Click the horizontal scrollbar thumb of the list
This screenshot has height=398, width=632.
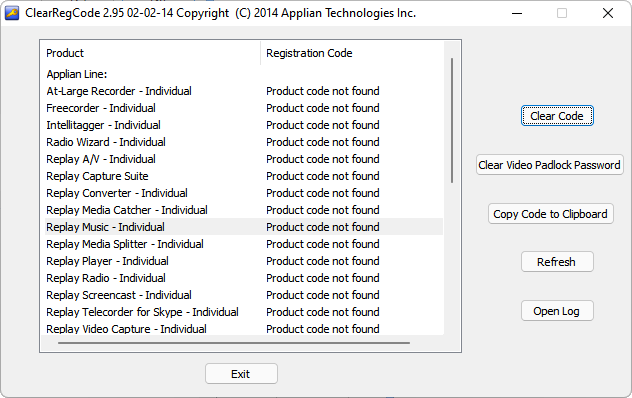click(x=234, y=343)
